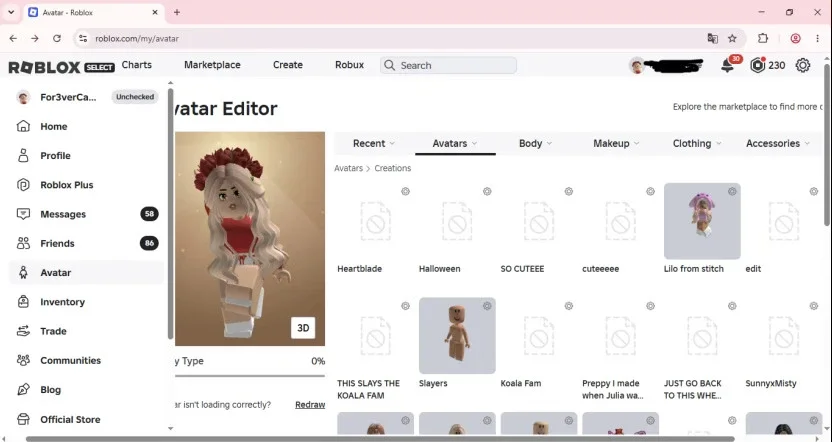Expand the Accessories dropdown
The image size is (832, 442).
coord(778,143)
